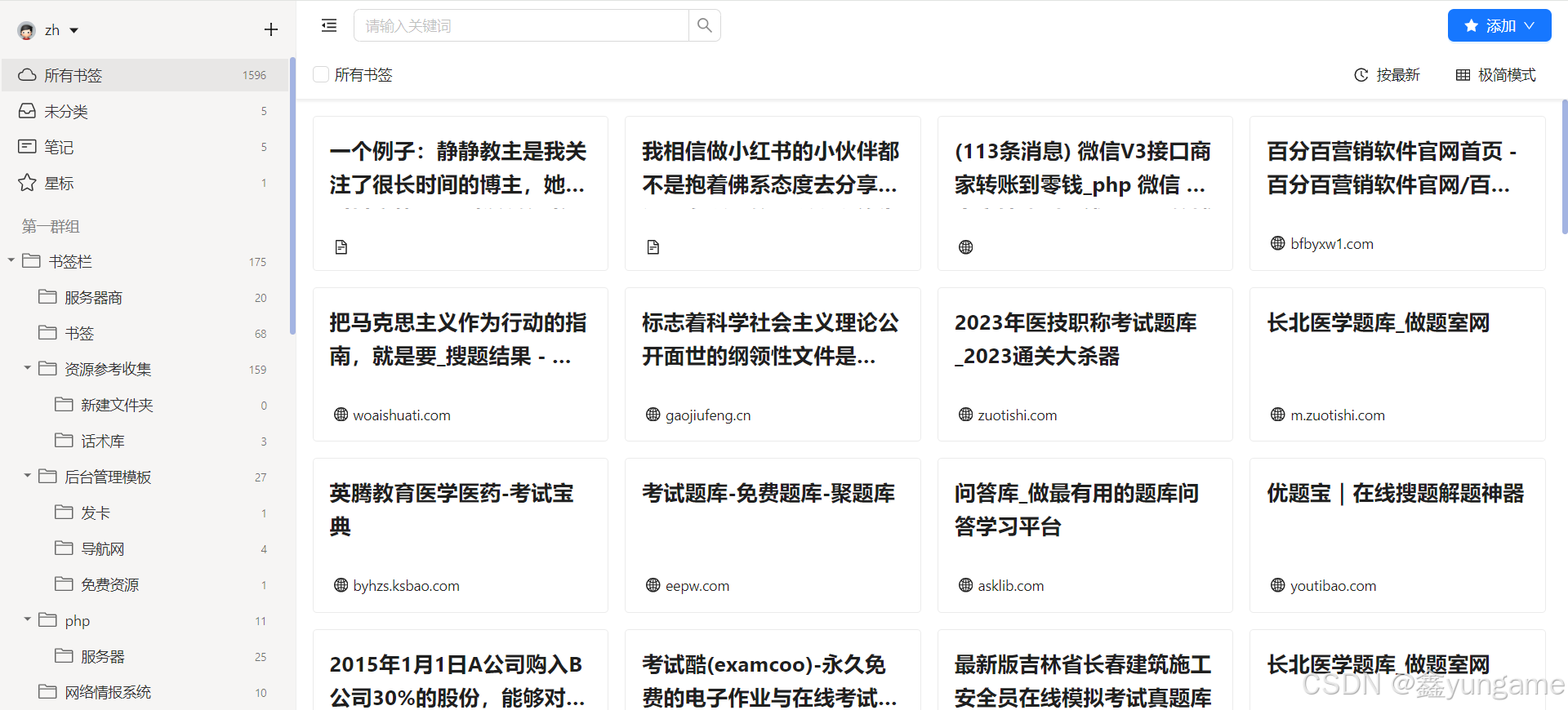Image resolution: width=1568 pixels, height=710 pixels.
Task: Open the 小红书的小伙伴 note card
Action: pyautogui.click(x=773, y=193)
